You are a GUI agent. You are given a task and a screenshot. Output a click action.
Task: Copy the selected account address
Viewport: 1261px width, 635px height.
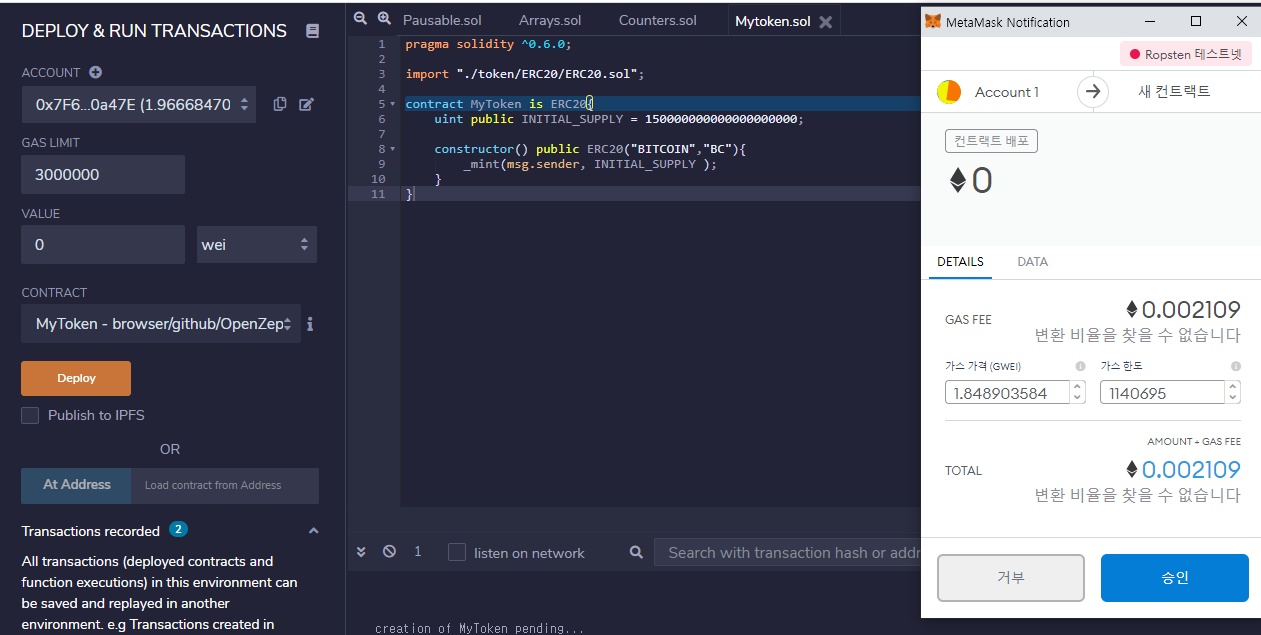click(x=280, y=104)
